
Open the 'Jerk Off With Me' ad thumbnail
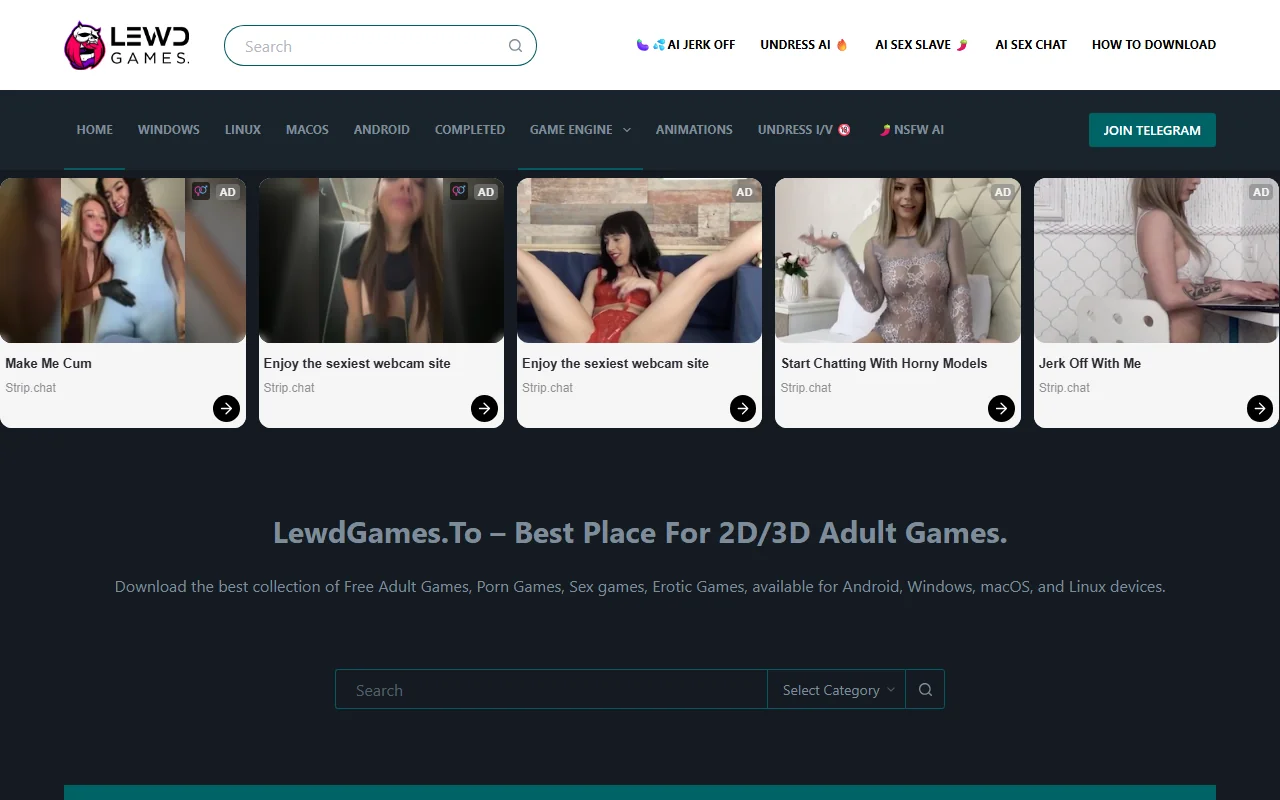coord(1155,260)
